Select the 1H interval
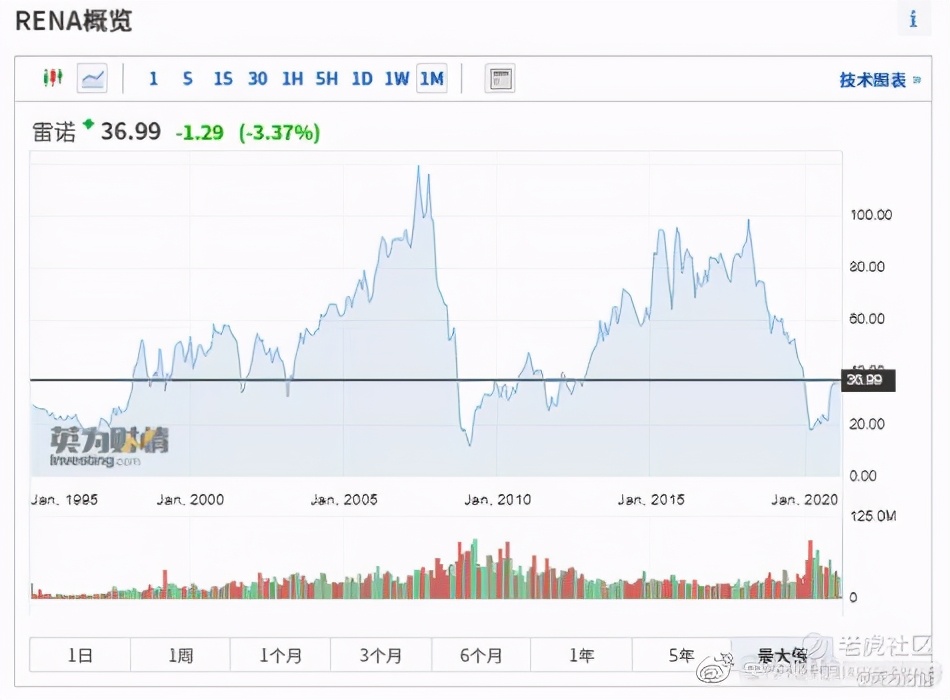Image resolution: width=950 pixels, height=700 pixels. point(292,78)
